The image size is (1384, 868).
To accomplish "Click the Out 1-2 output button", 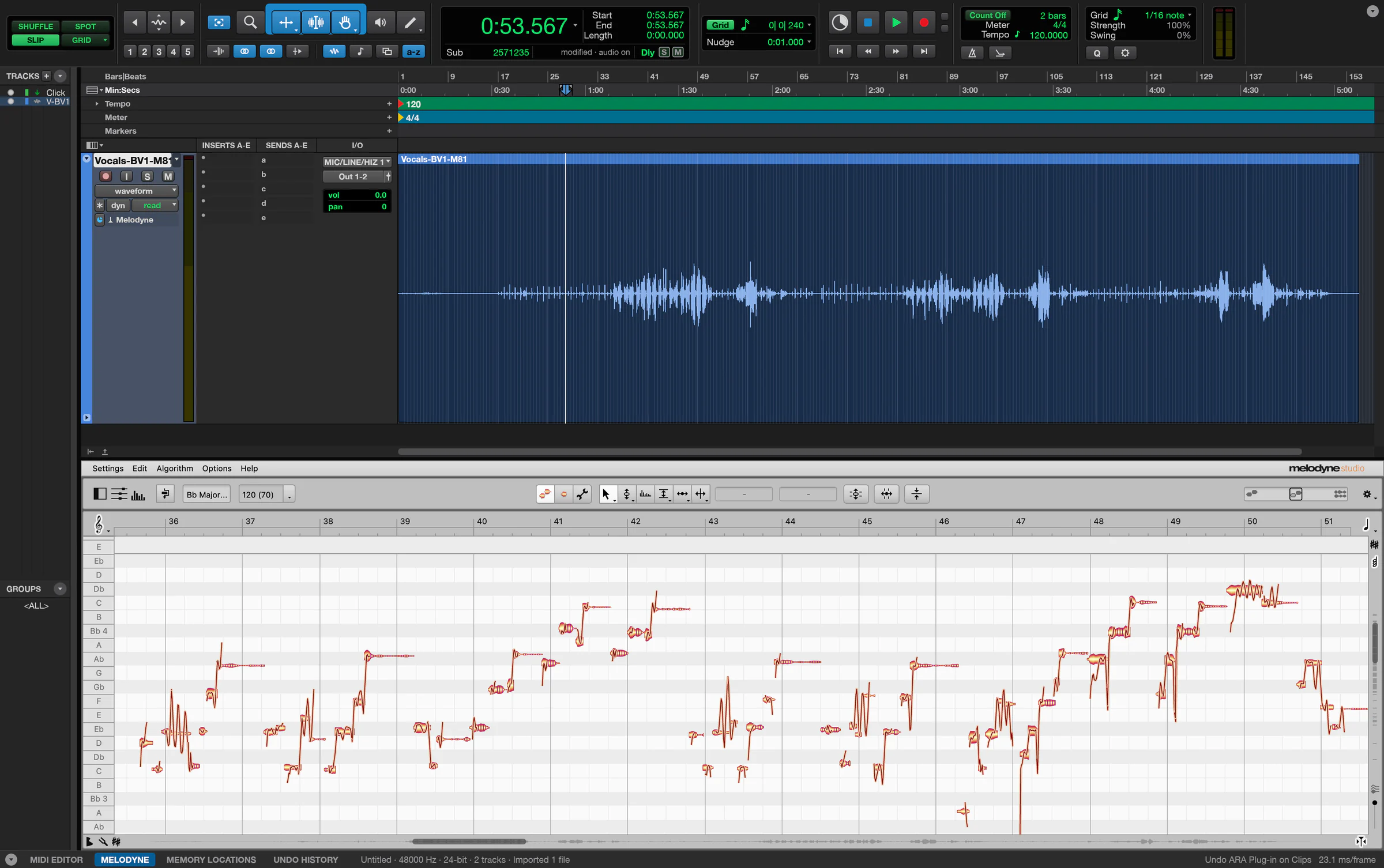I will [353, 176].
